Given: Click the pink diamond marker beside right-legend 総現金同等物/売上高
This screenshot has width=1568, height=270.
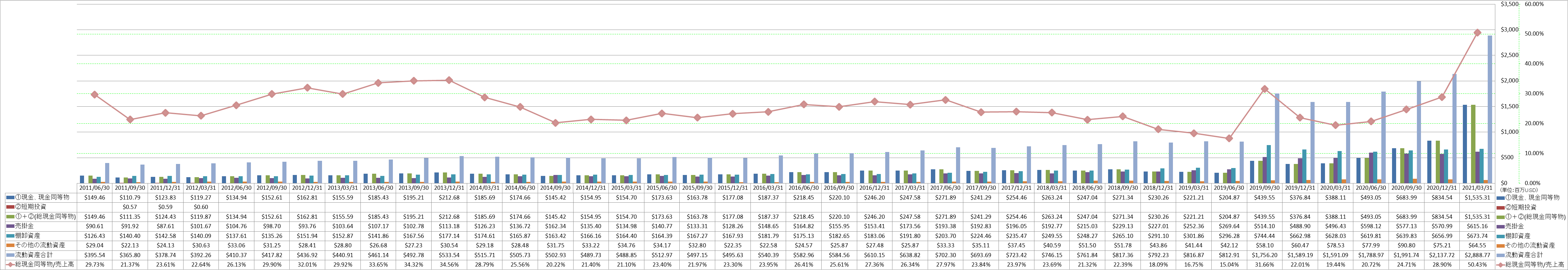Looking at the screenshot, I should coord(1501,265).
